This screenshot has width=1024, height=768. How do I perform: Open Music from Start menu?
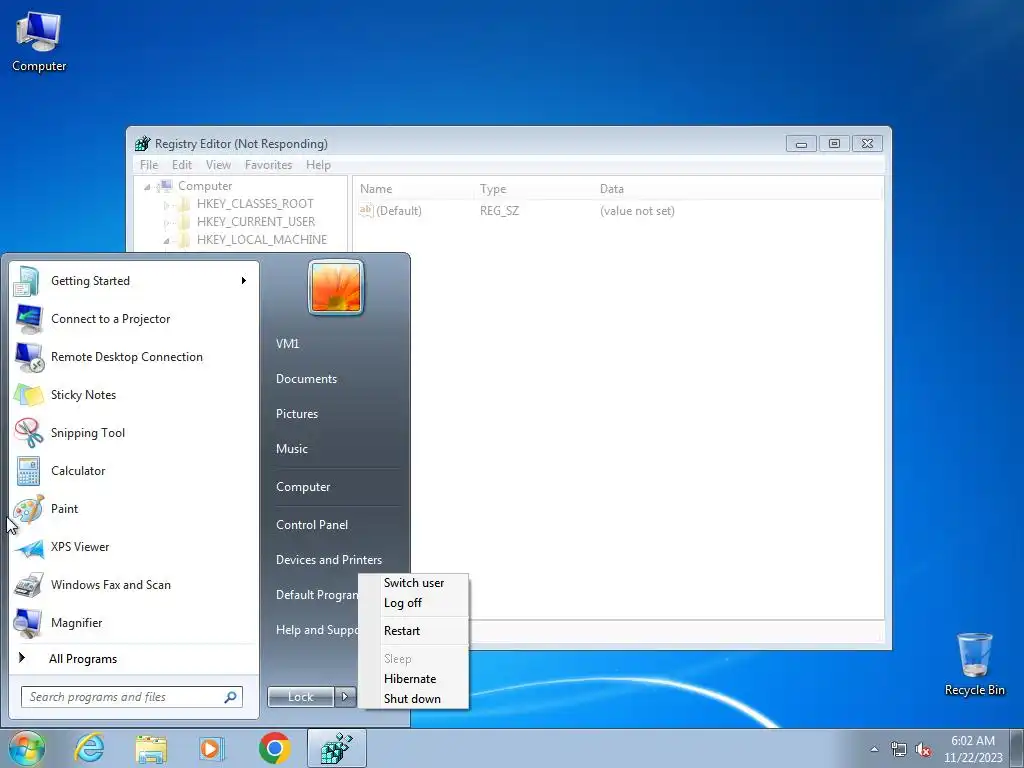[291, 449]
